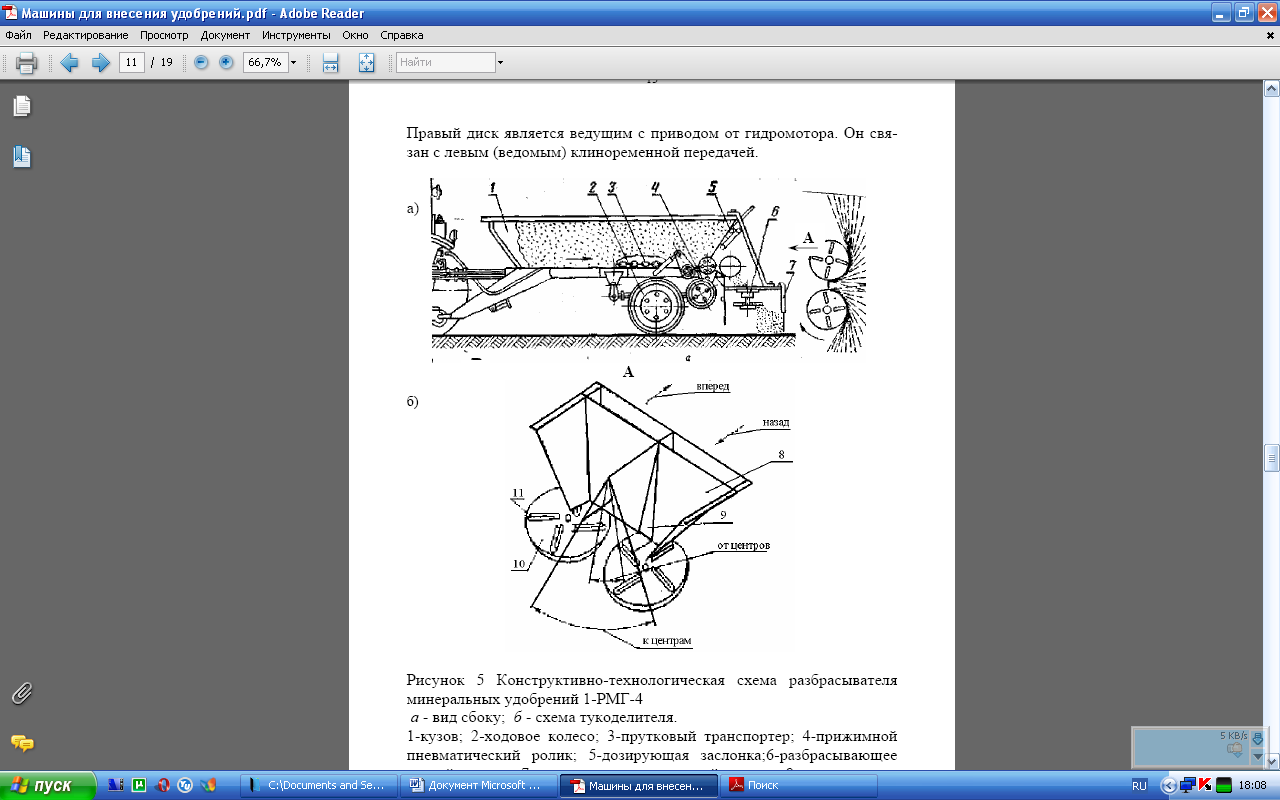Click the Найти search field
This screenshot has width=1280, height=800.
tap(445, 62)
